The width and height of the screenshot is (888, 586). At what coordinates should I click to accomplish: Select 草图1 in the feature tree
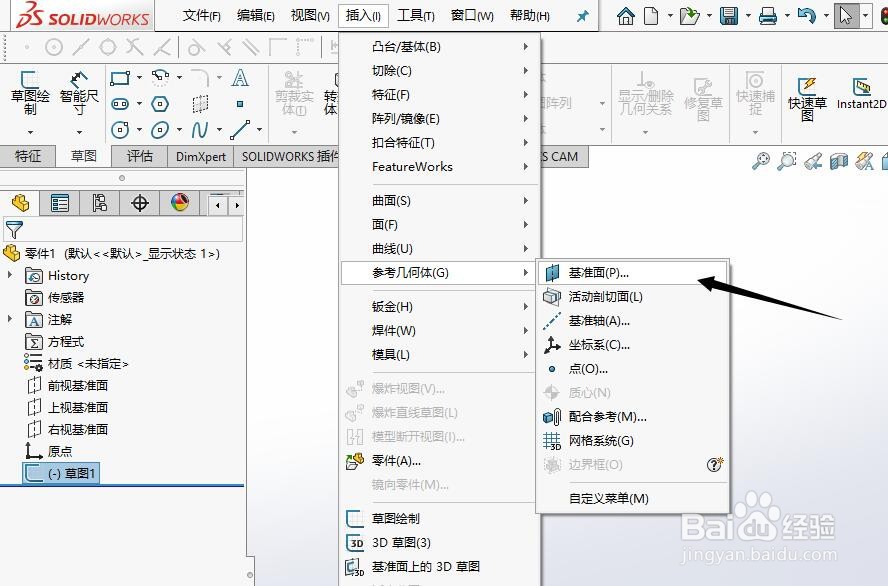coord(68,474)
